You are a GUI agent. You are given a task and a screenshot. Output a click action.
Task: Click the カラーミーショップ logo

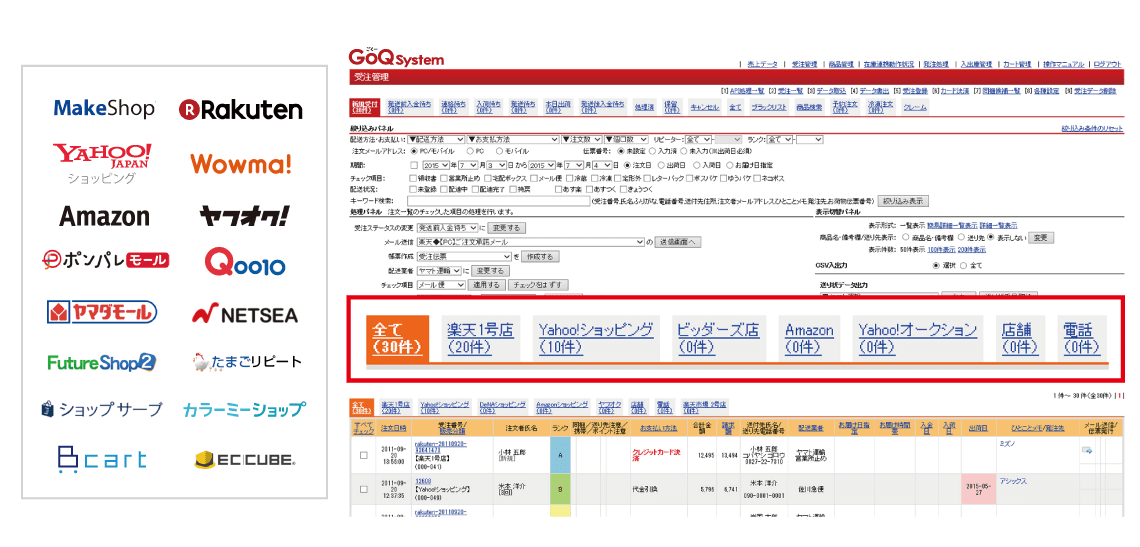[x=244, y=410]
